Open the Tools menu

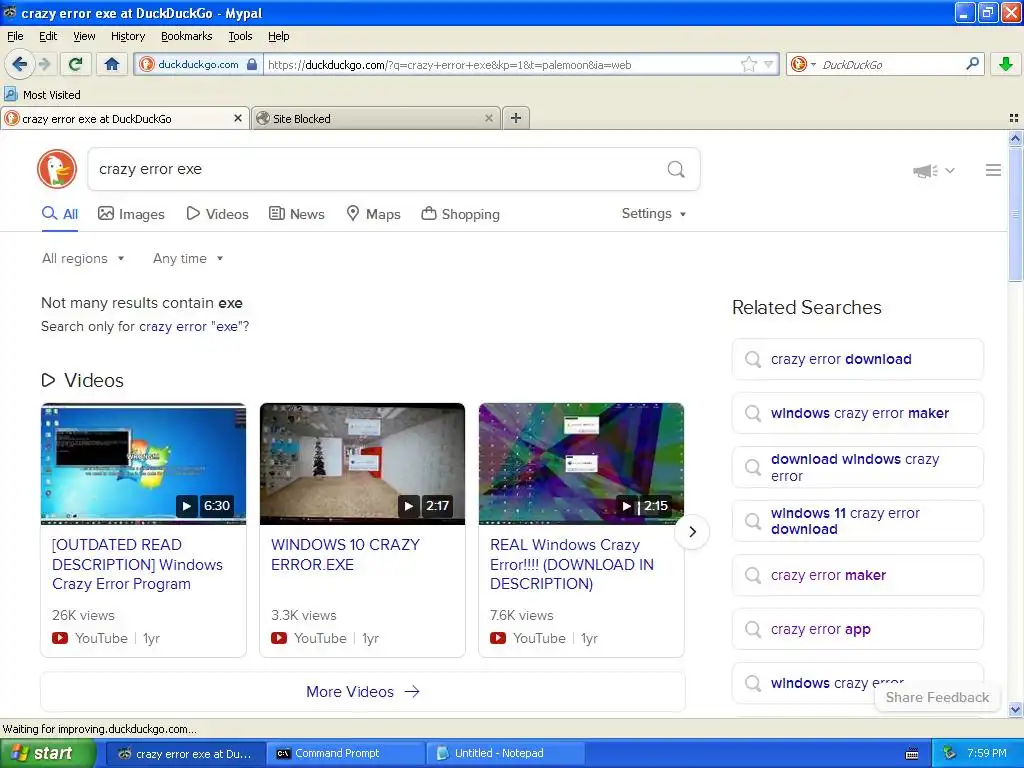[240, 36]
